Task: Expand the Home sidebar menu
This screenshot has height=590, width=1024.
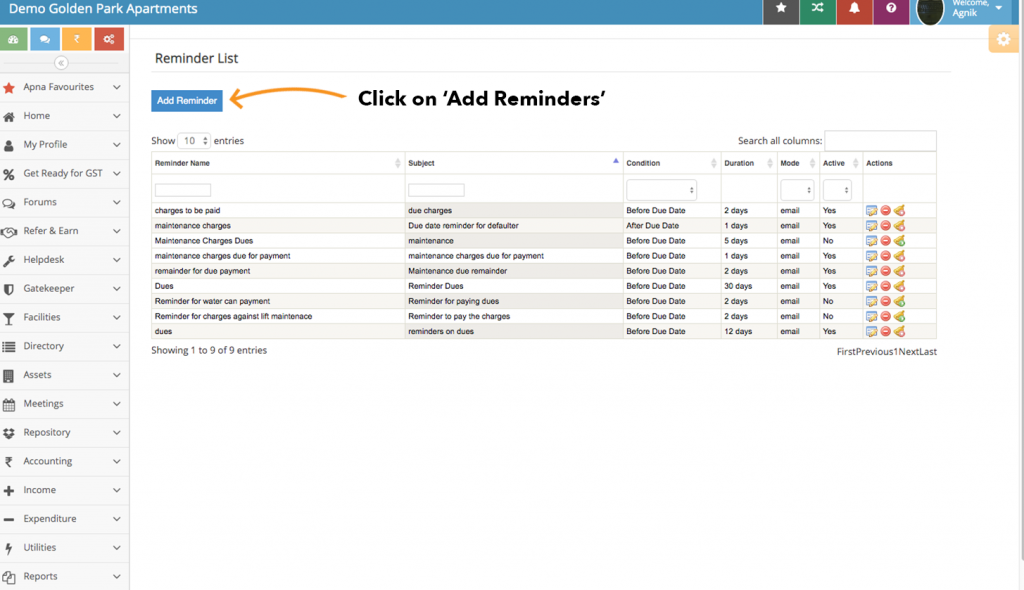Action: pos(64,116)
